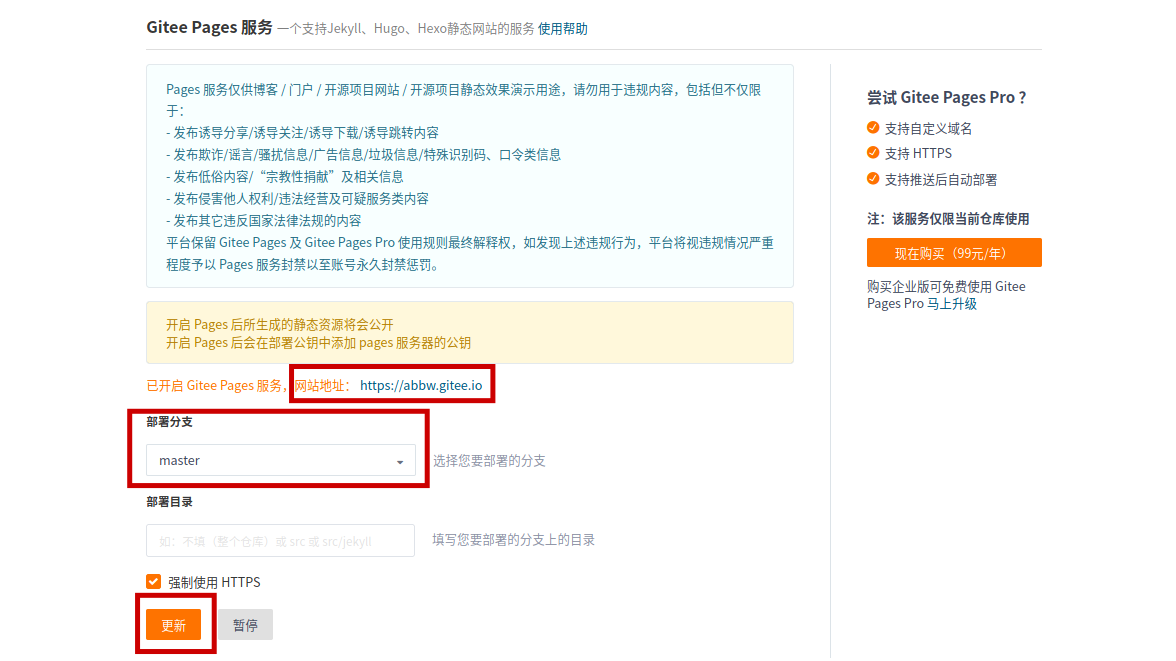Click the 强制使用 HTTPS label text
Image resolution: width=1176 pixels, height=661 pixels.
click(214, 582)
